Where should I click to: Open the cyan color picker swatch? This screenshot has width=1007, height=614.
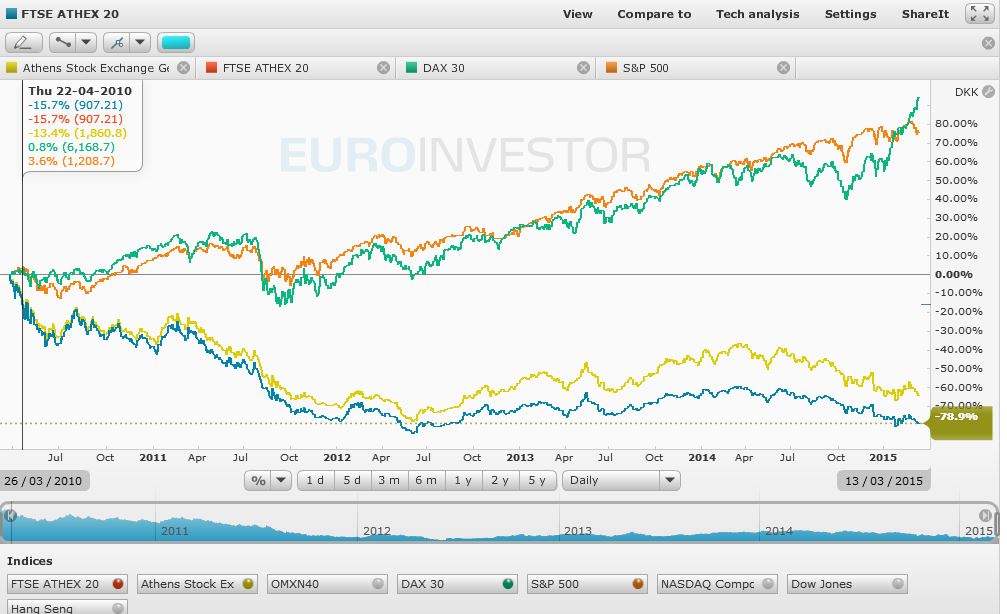tap(175, 43)
